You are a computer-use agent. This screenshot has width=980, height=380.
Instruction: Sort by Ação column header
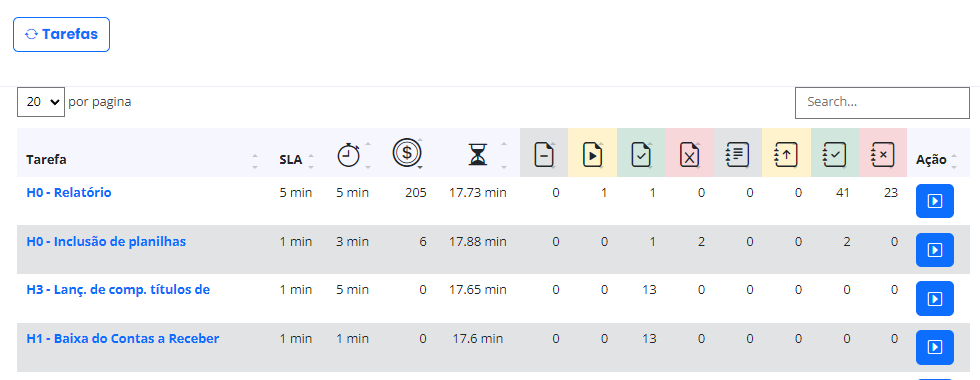pos(932,159)
